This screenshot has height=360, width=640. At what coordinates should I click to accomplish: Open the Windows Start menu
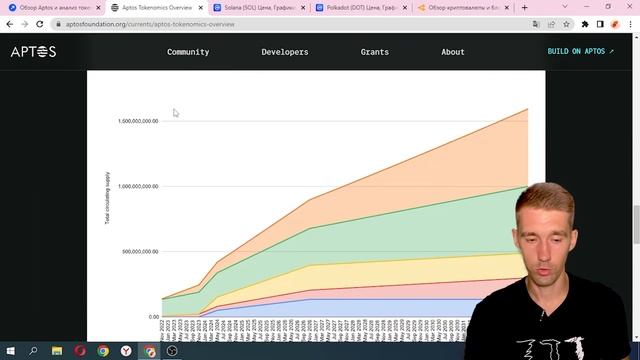click(11, 351)
